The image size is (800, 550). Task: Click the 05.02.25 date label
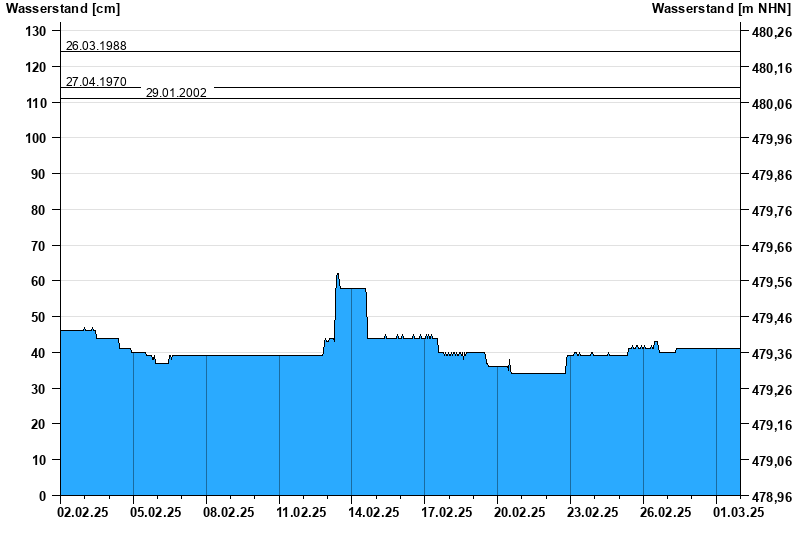point(157,512)
